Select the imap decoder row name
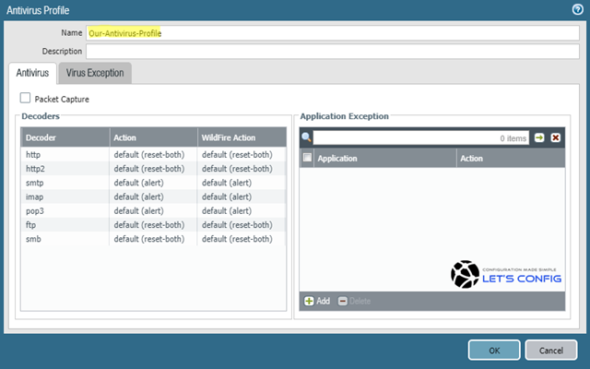The image size is (590, 369). 35,197
